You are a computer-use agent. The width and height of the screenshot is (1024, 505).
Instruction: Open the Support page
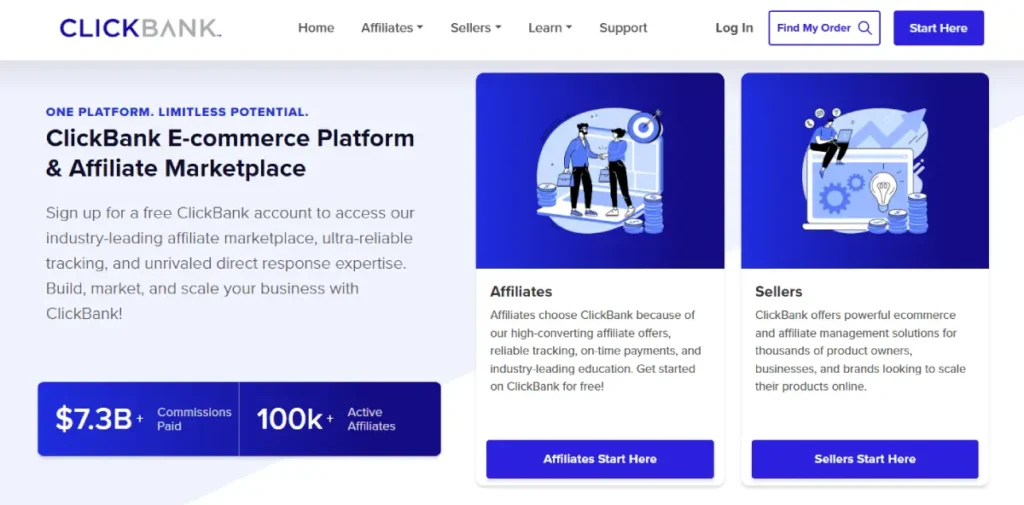(x=623, y=28)
